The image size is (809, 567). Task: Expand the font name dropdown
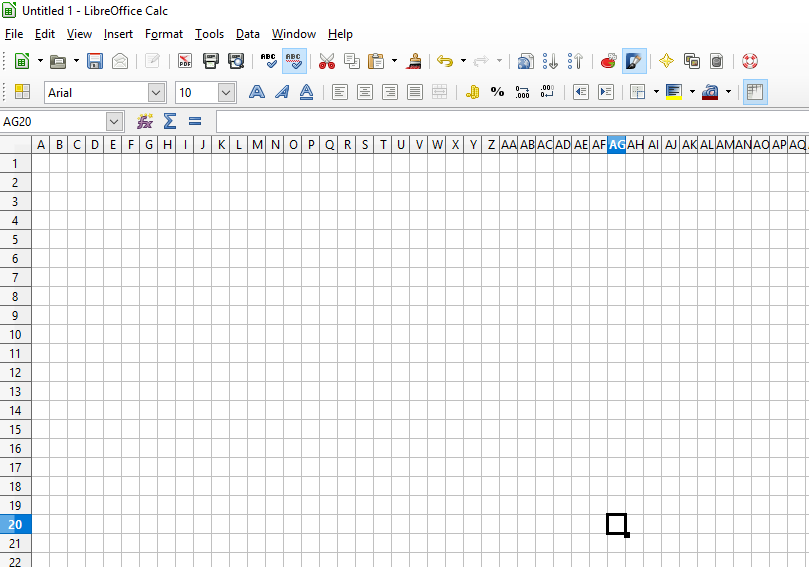(x=156, y=93)
